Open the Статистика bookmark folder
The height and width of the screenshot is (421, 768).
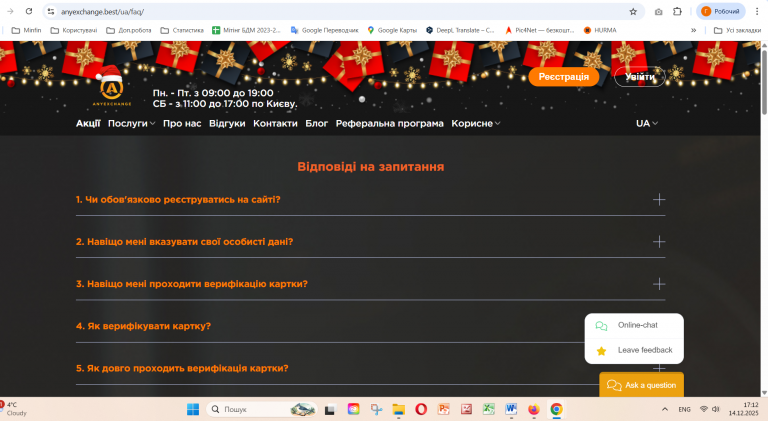point(182,30)
